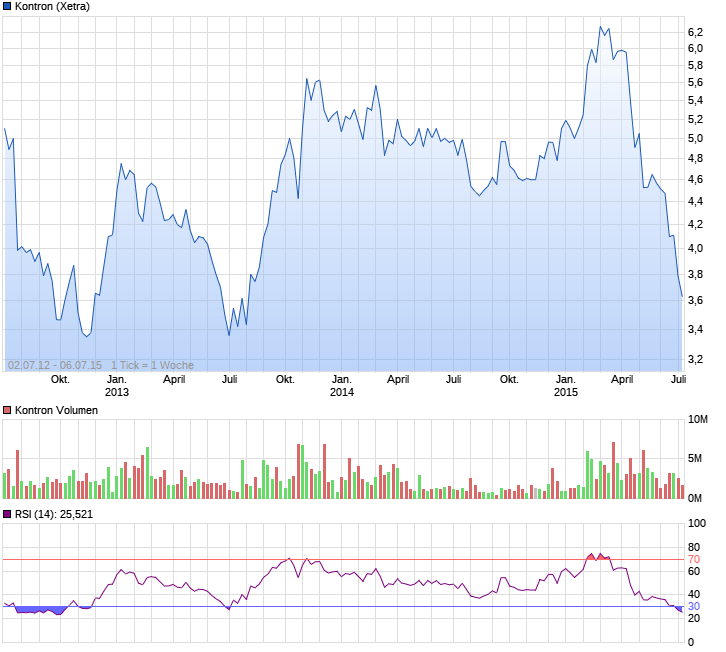This screenshot has width=726, height=652.
Task: Click the price axis value 5,0
Action: click(695, 138)
